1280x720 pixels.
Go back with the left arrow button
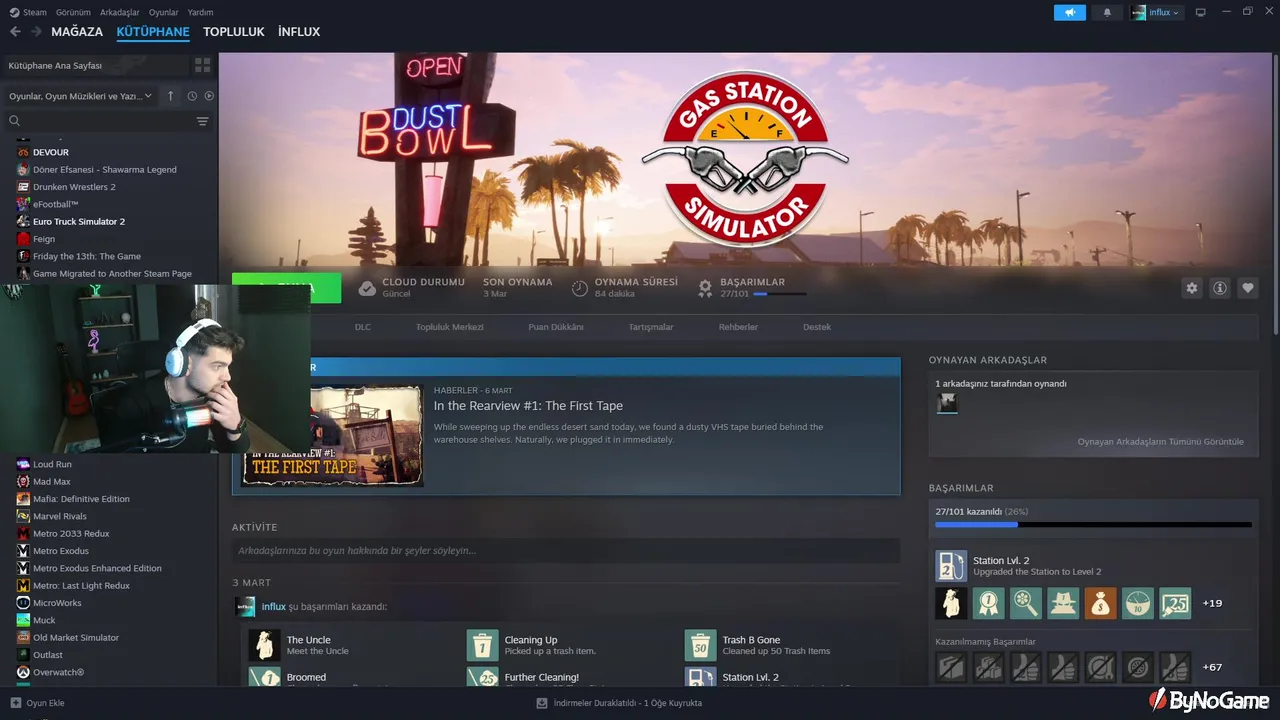point(15,32)
